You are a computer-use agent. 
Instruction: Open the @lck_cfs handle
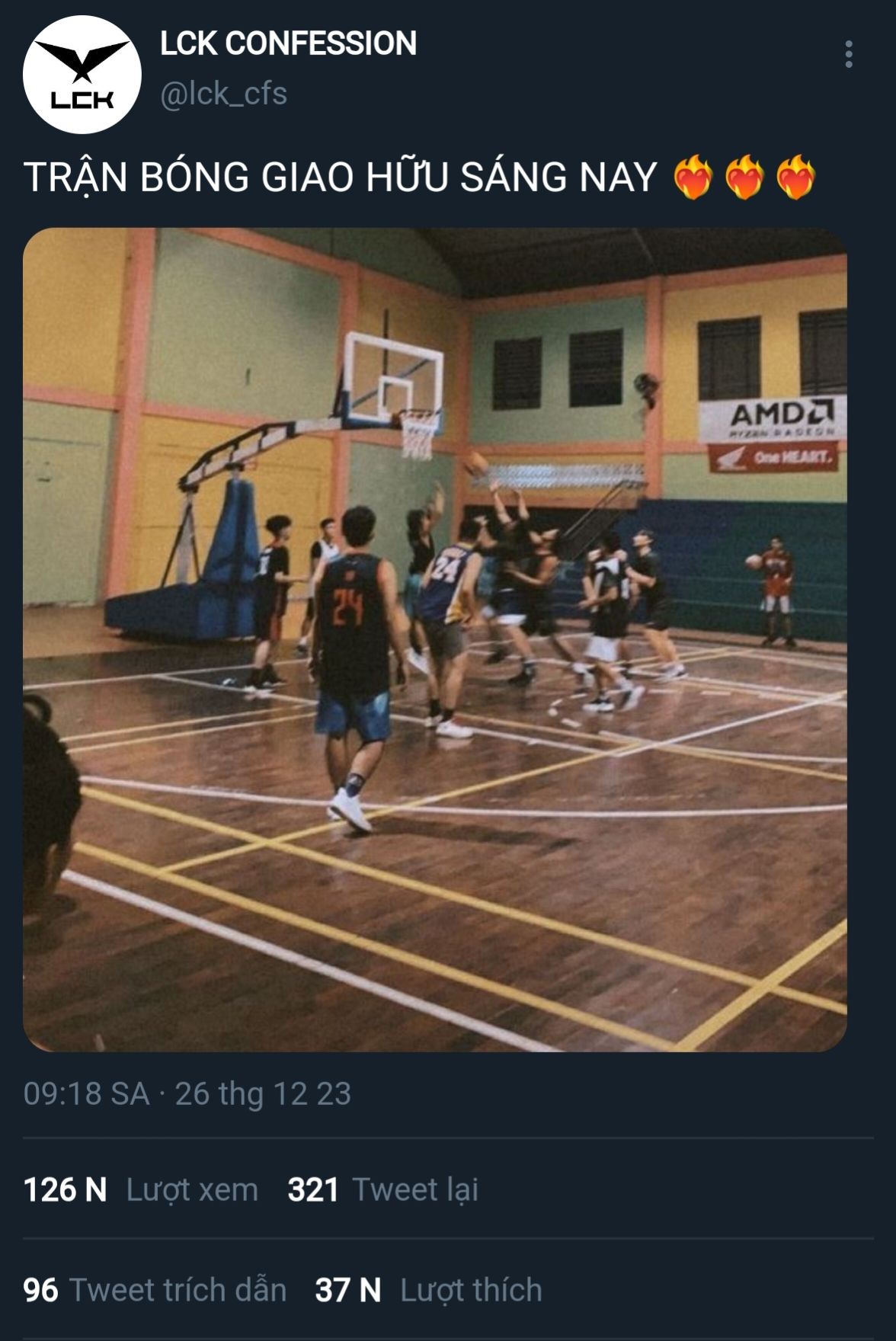(224, 94)
